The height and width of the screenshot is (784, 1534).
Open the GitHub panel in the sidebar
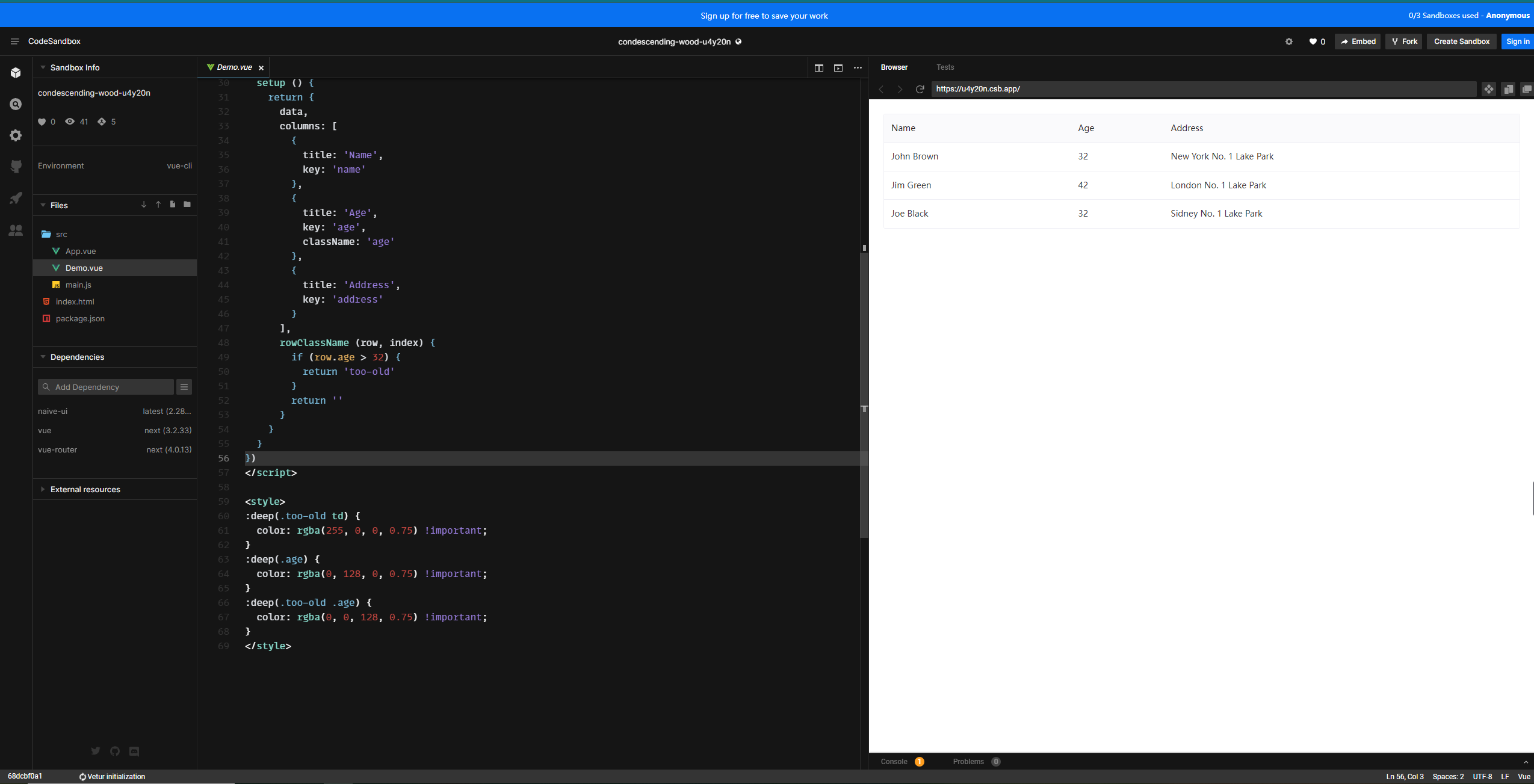point(16,167)
